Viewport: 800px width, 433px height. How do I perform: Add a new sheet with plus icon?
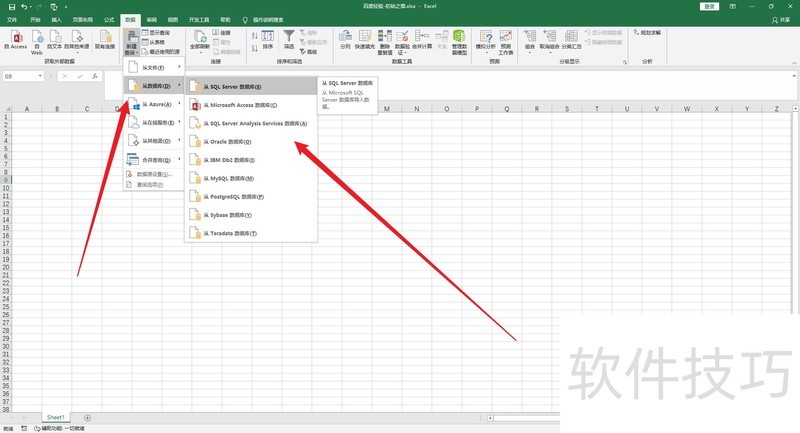(x=87, y=418)
